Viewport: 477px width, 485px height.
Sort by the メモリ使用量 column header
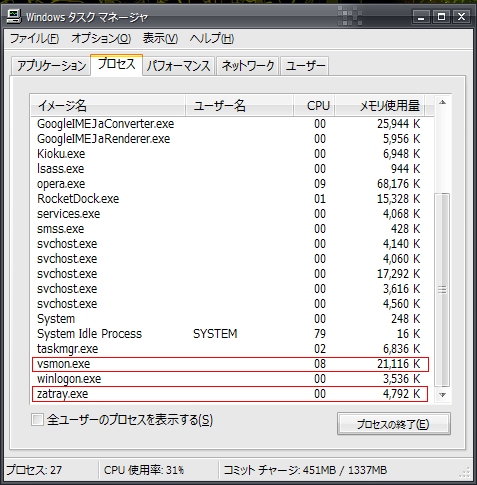tap(380, 106)
